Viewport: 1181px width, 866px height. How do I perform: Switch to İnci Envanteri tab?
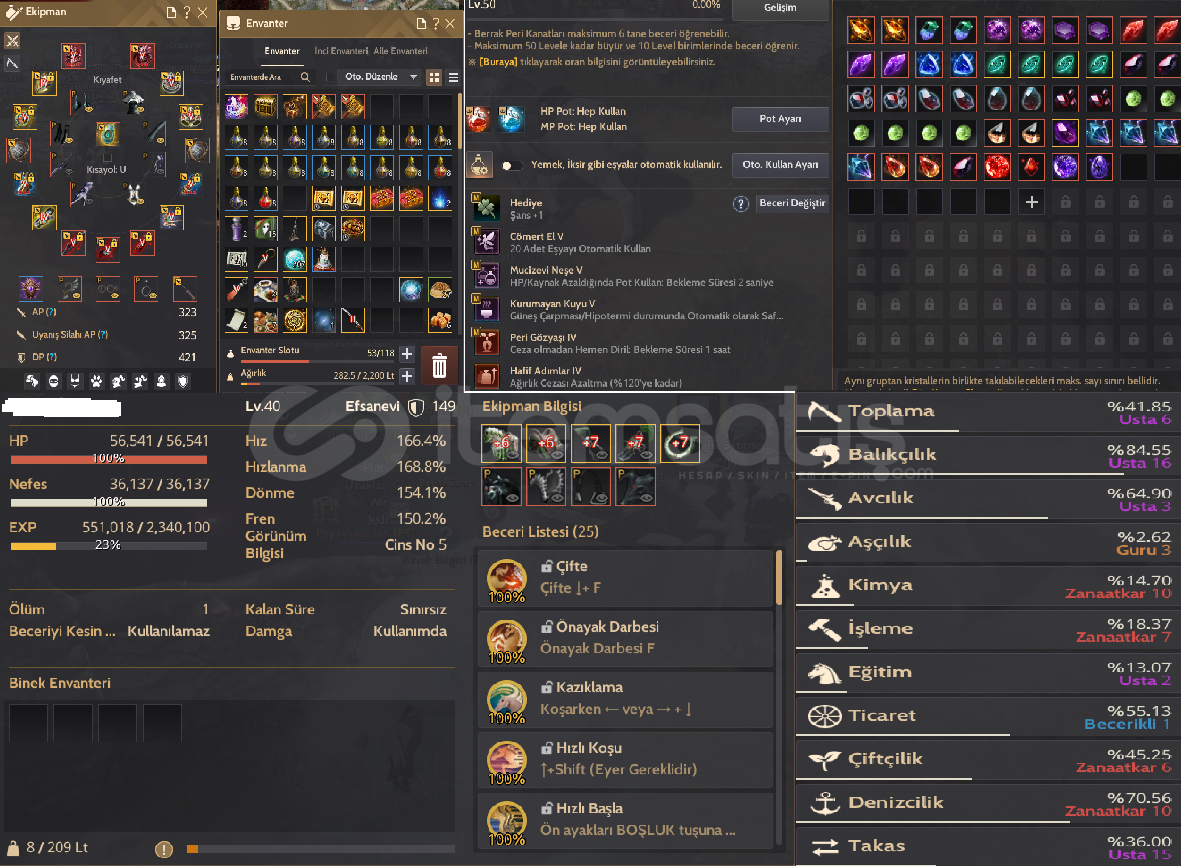click(341, 51)
